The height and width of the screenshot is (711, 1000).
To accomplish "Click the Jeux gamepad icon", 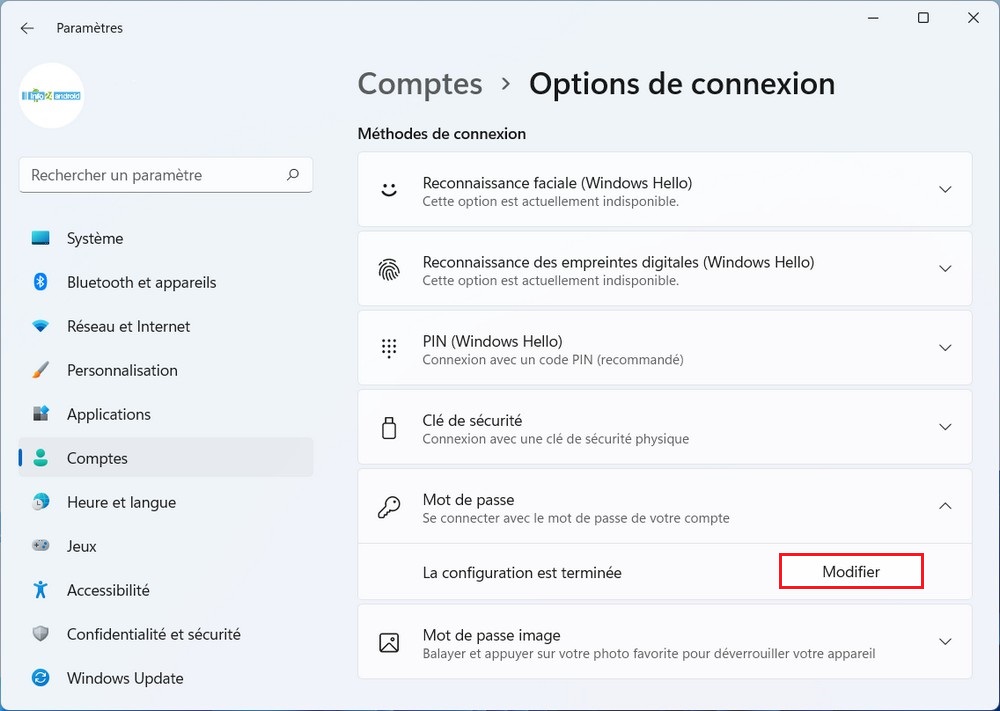I will tap(41, 546).
